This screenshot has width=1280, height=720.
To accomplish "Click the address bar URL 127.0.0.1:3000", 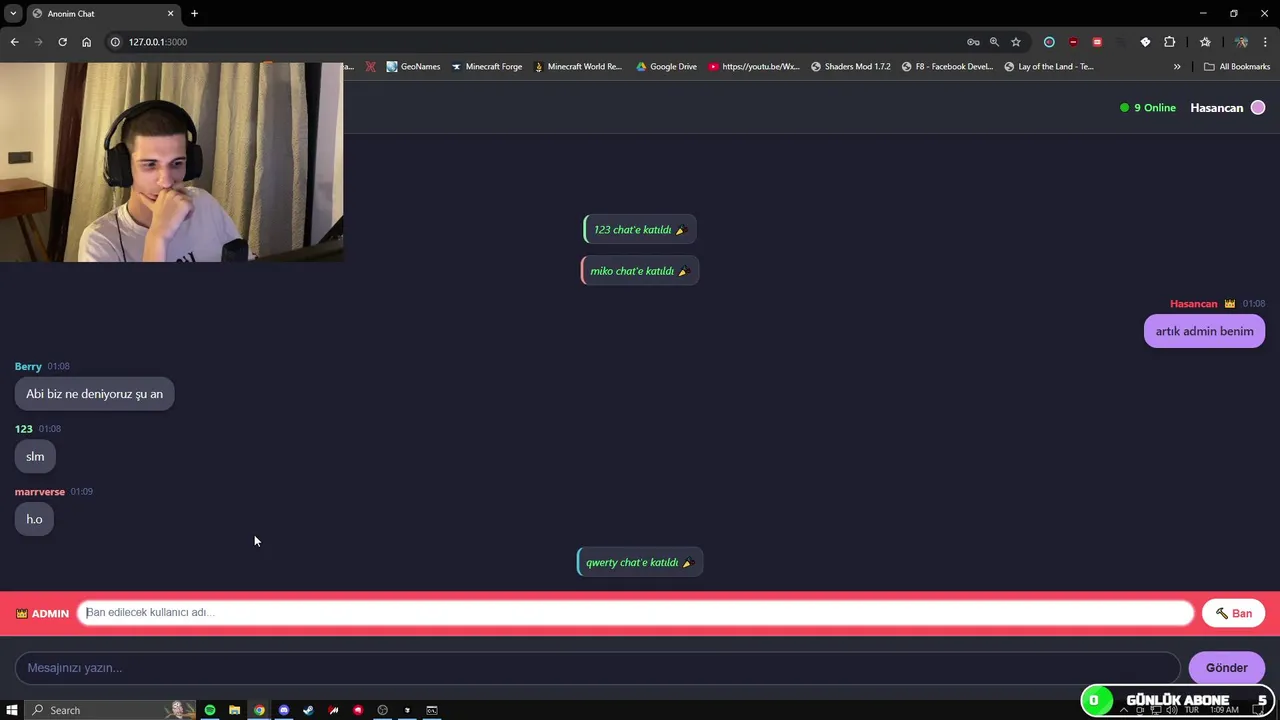I will (x=158, y=42).
